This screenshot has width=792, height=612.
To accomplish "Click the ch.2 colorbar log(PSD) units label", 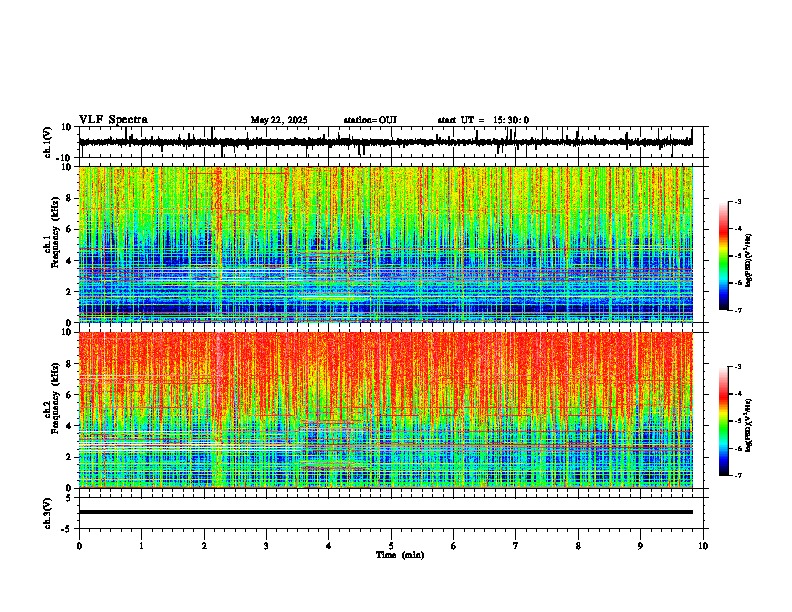I will coord(749,425).
